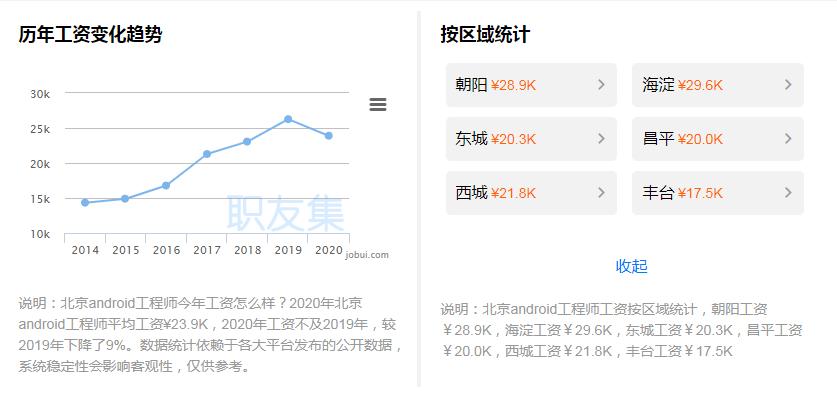Click the 按区域统计 heading
837x396 pixels.
tap(485, 34)
